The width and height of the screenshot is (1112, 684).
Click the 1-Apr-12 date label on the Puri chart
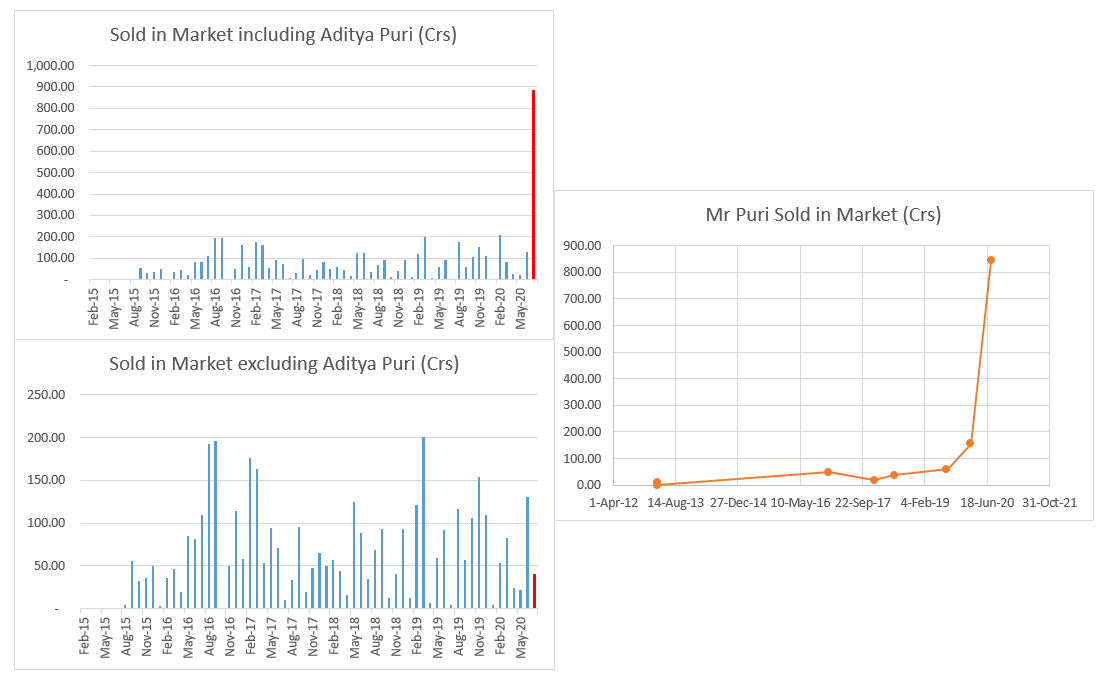coord(614,502)
